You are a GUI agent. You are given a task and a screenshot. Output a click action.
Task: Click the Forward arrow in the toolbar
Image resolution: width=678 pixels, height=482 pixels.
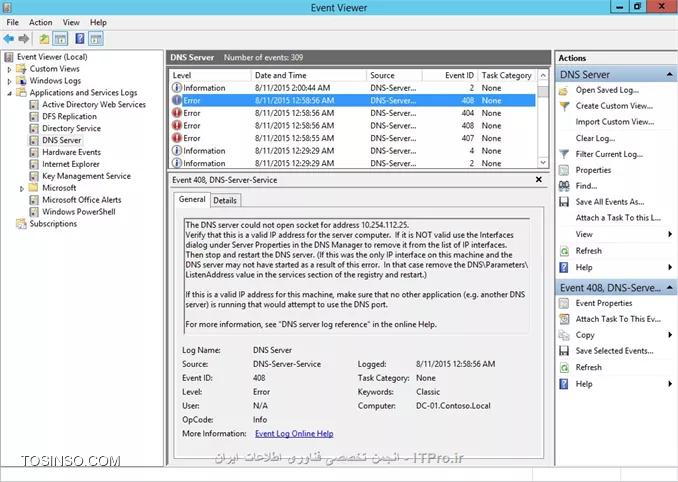24,39
